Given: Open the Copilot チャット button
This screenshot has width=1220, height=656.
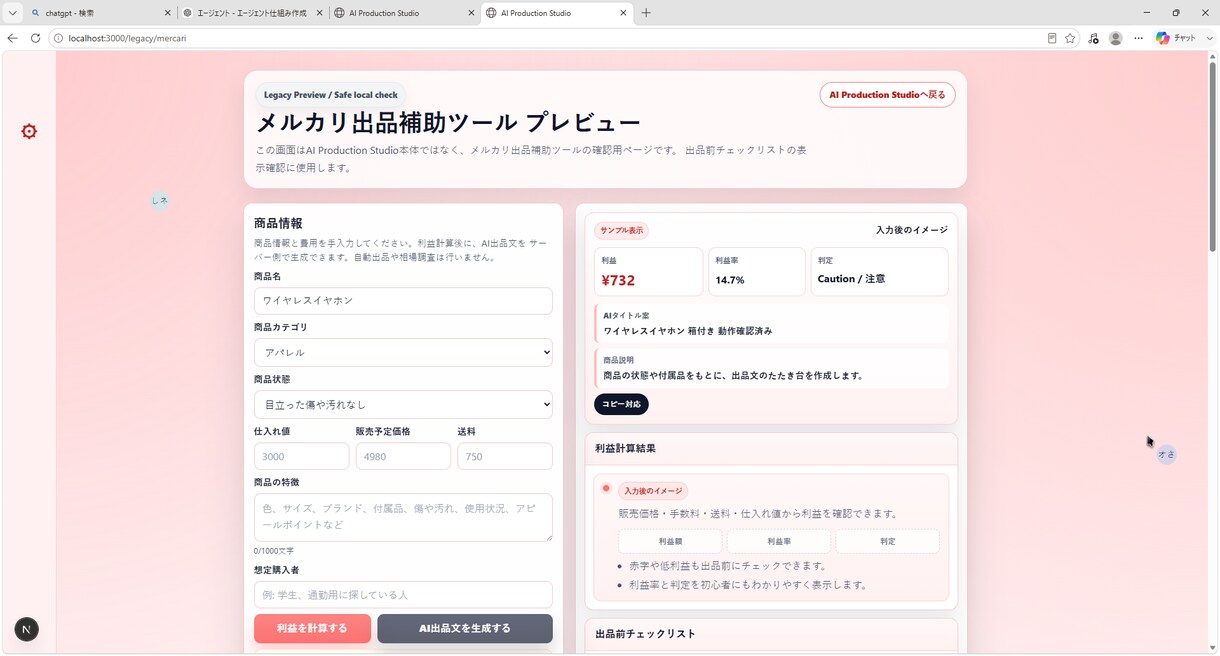Looking at the screenshot, I should tap(1177, 38).
